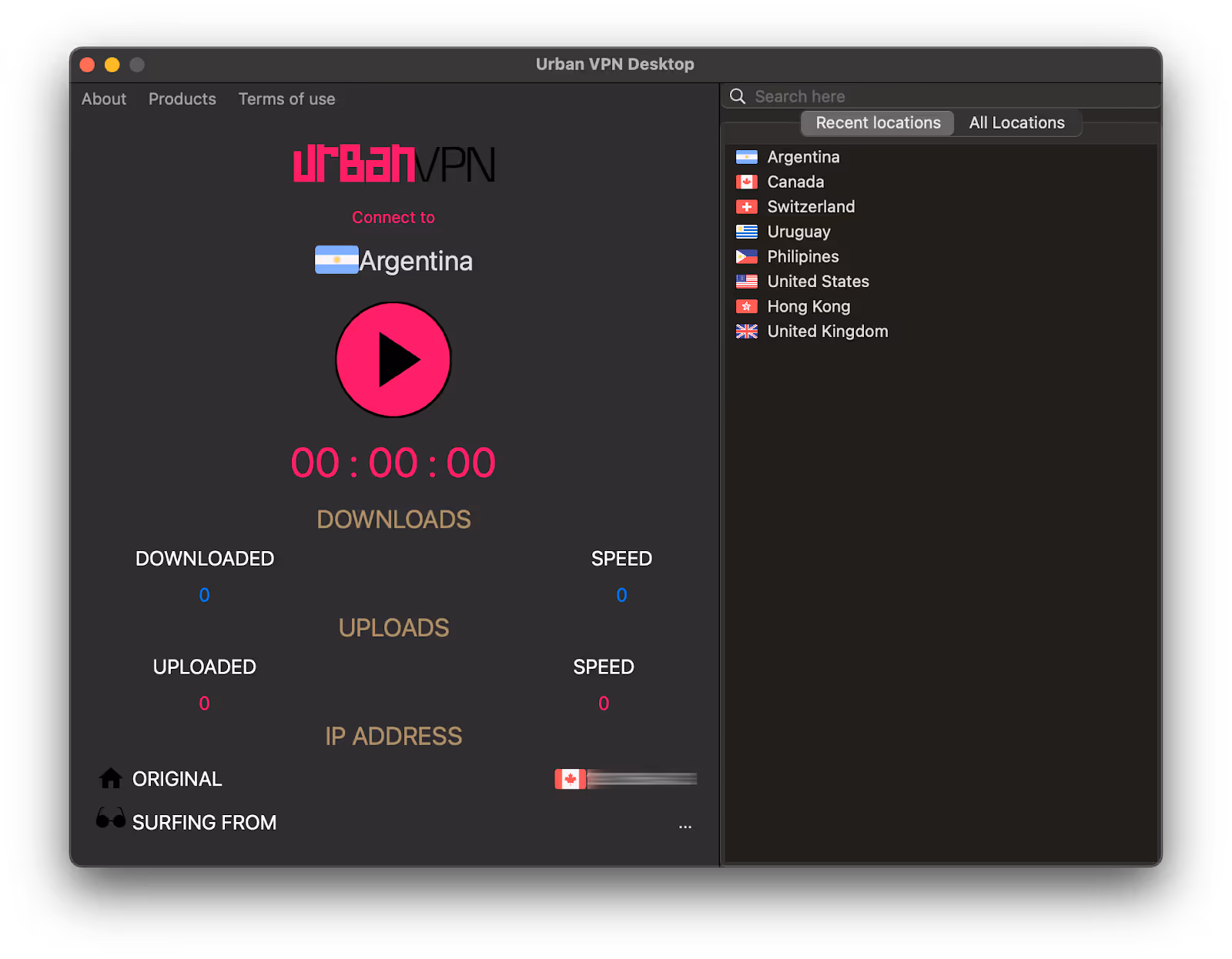The height and width of the screenshot is (959, 1232).
Task: Switch to the Recent locations tab
Action: 878,123
